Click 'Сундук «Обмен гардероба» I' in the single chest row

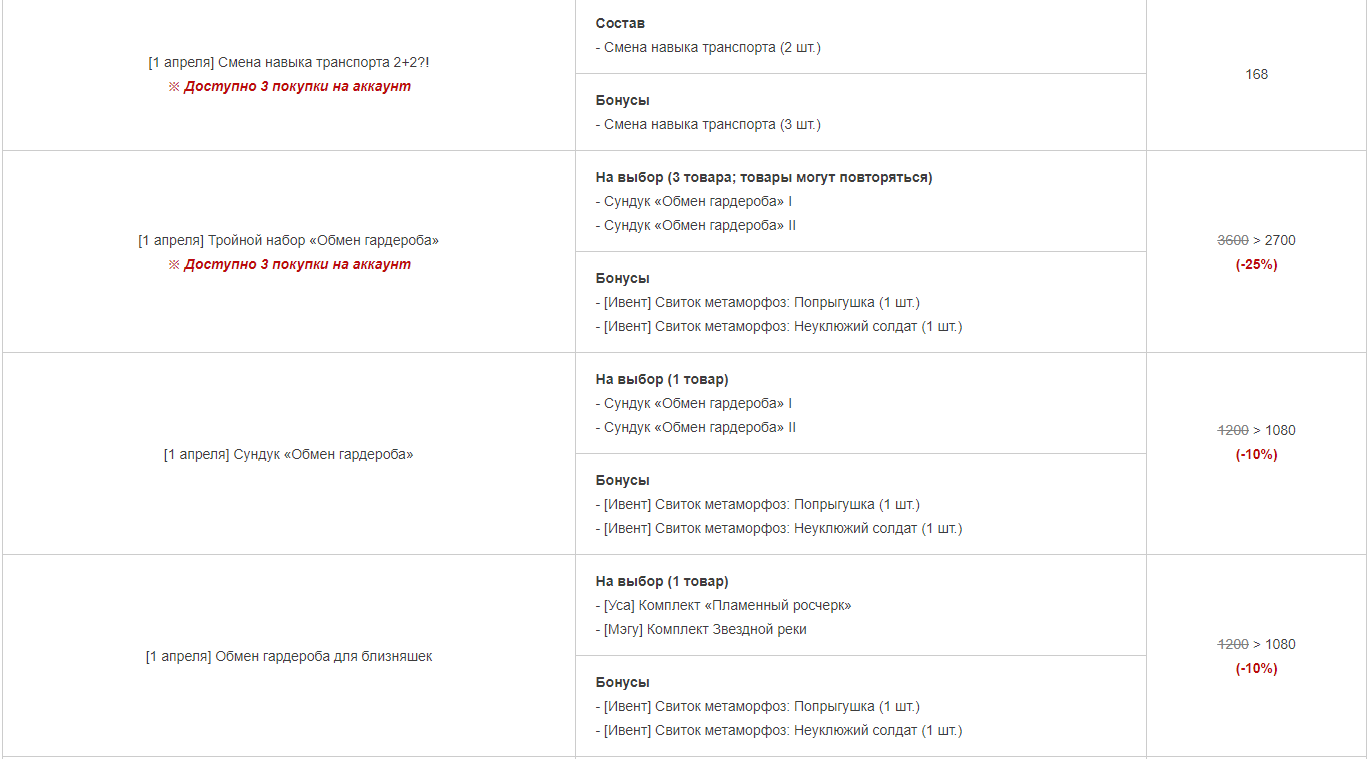694,403
